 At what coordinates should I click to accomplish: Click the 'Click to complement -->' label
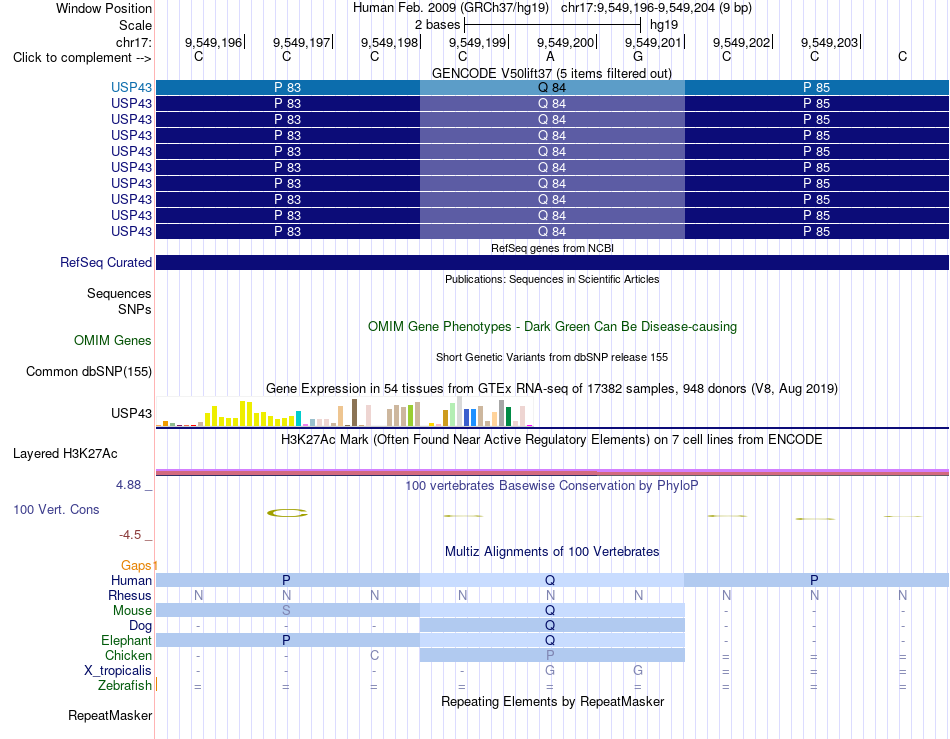tap(82, 58)
